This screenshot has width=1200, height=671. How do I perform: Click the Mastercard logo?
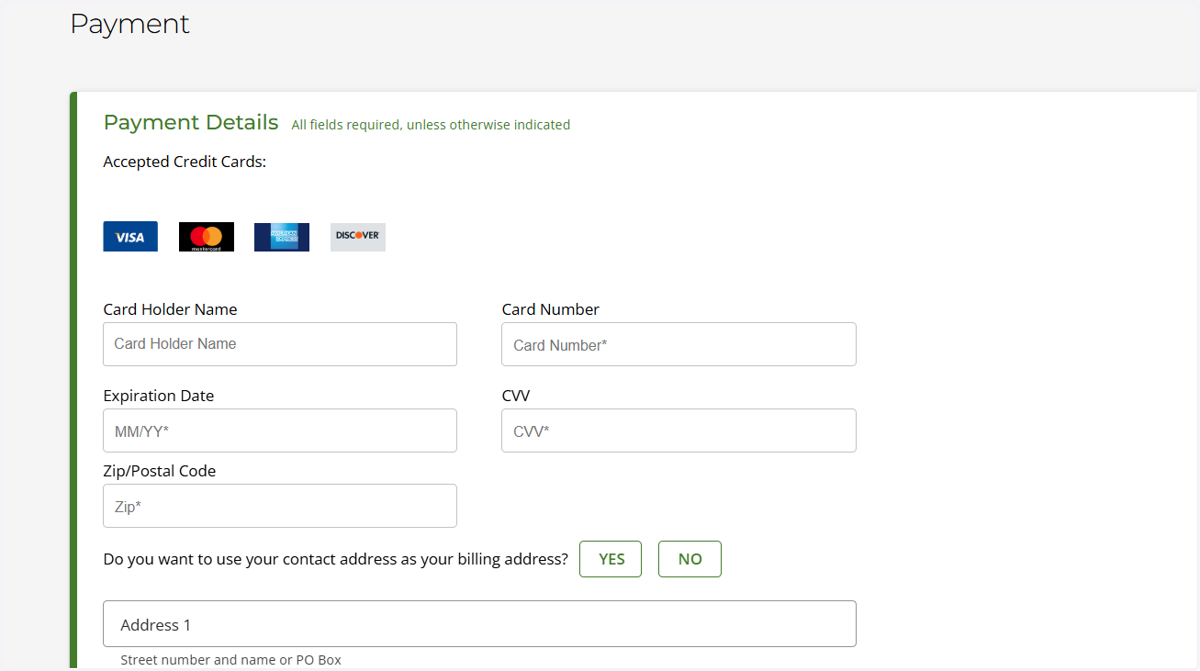click(x=206, y=236)
